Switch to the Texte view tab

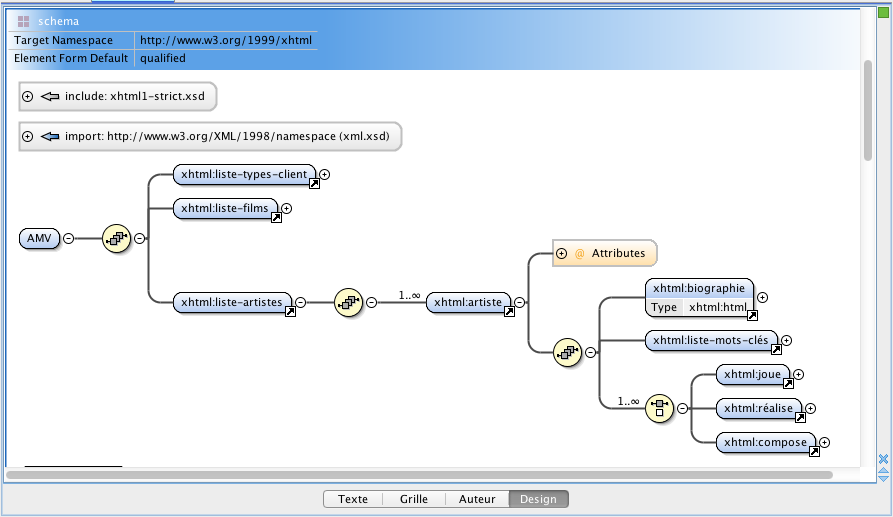click(x=353, y=499)
